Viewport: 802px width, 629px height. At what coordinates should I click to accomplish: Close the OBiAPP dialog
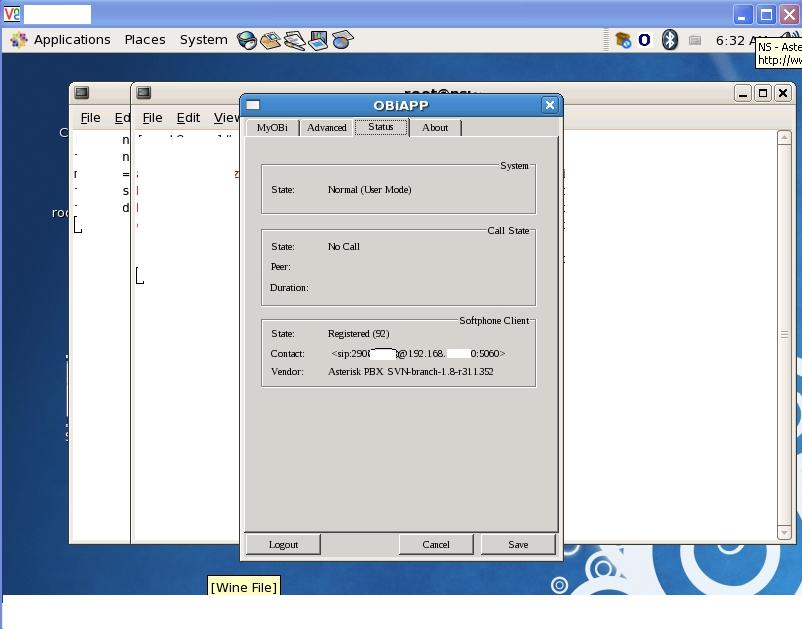click(x=550, y=105)
